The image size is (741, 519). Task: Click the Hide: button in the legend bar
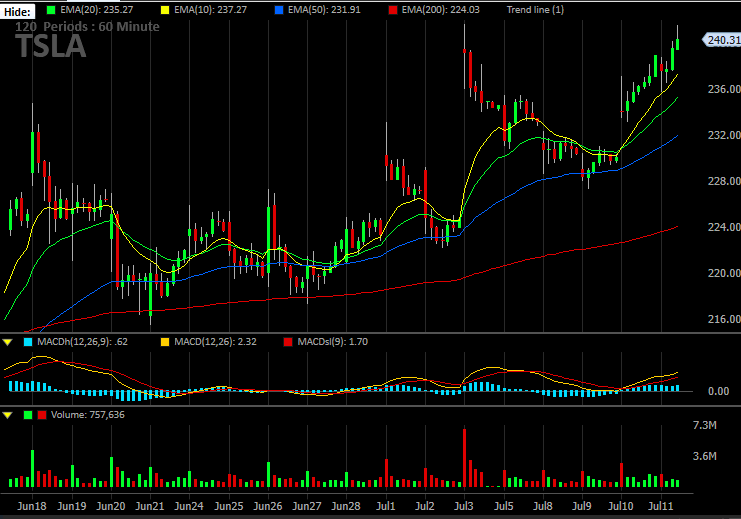pos(17,11)
